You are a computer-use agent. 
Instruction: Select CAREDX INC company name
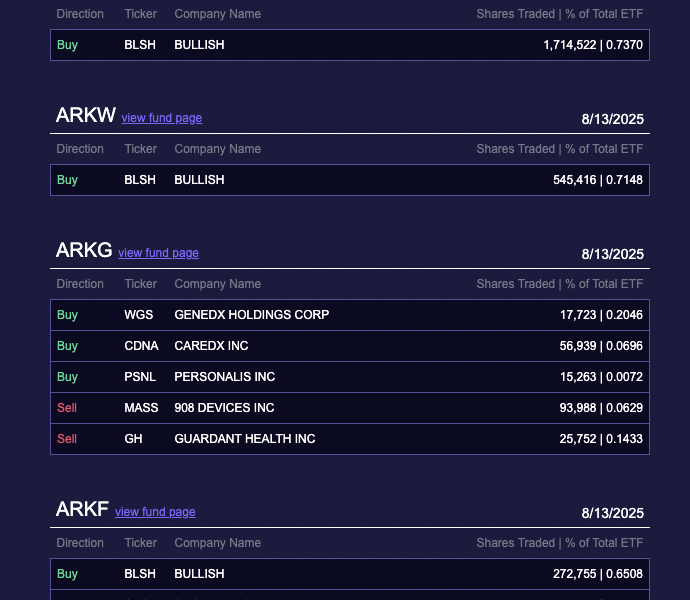(211, 346)
